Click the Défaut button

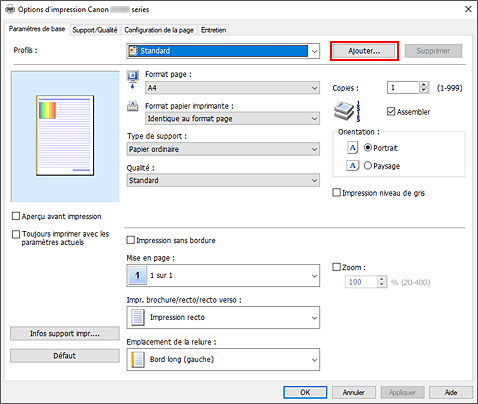[65, 356]
